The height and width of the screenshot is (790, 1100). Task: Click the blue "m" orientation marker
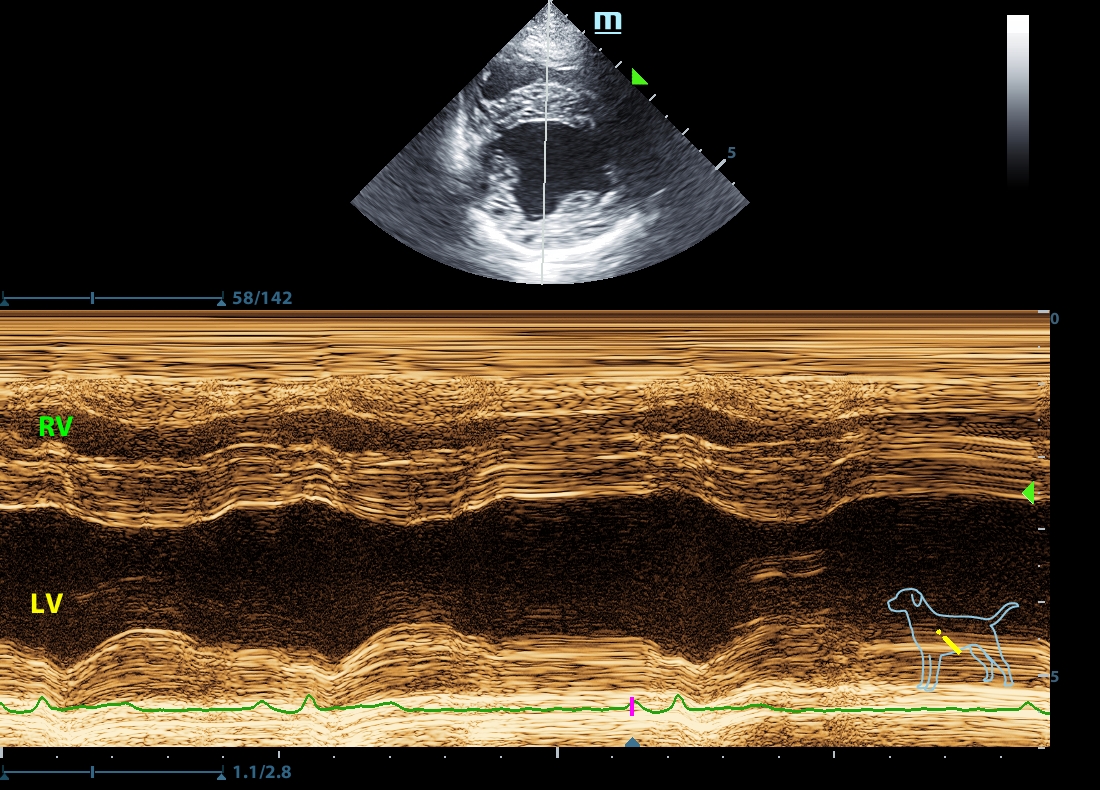point(606,22)
